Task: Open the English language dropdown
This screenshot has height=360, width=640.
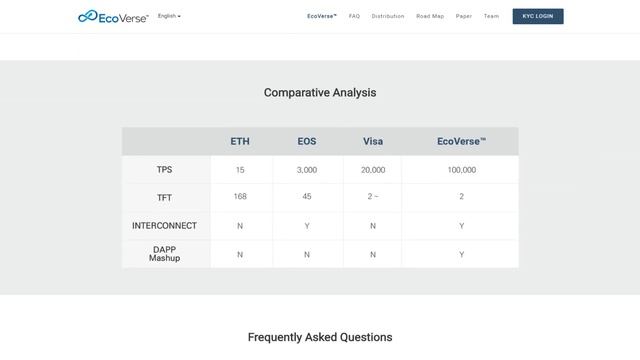Action: coord(169,16)
